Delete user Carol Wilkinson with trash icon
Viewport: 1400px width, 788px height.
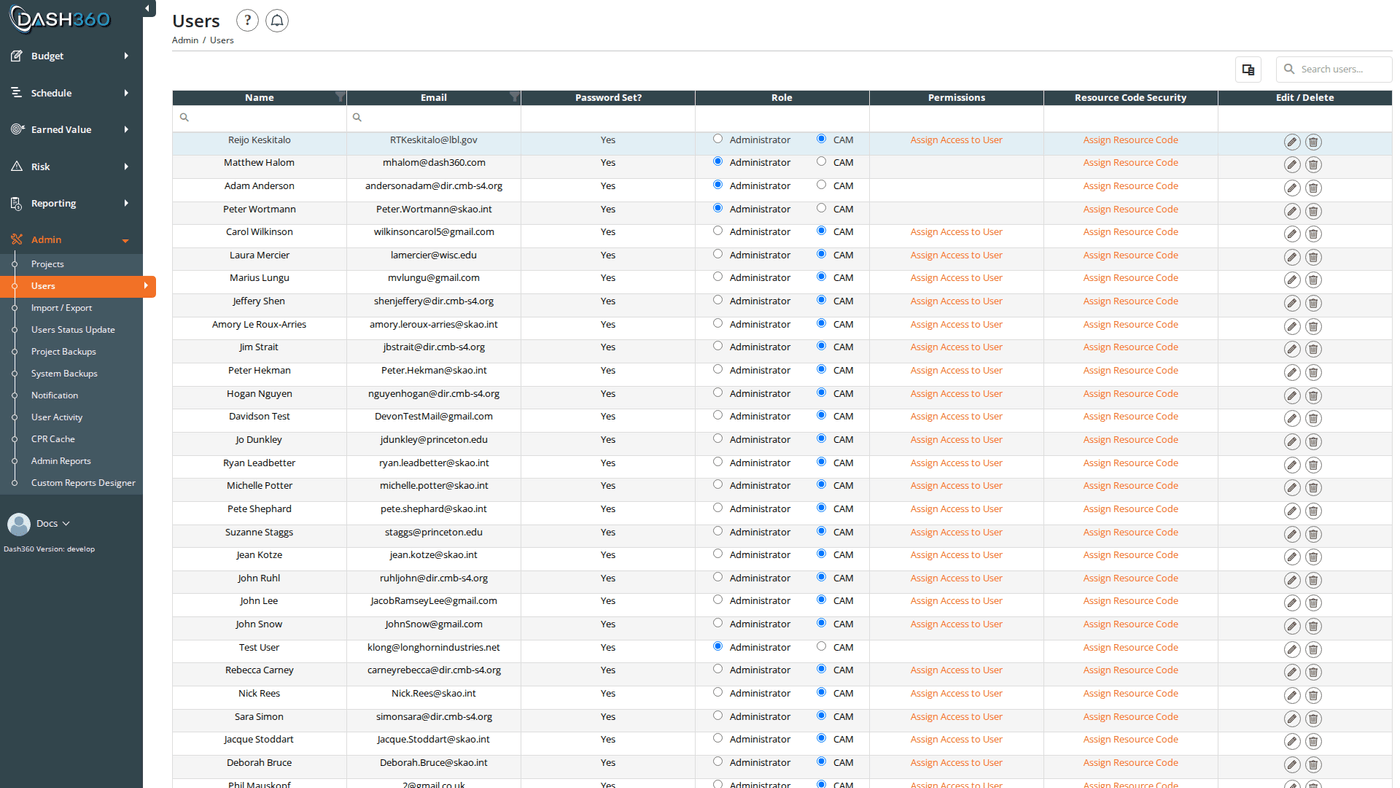pos(1314,234)
